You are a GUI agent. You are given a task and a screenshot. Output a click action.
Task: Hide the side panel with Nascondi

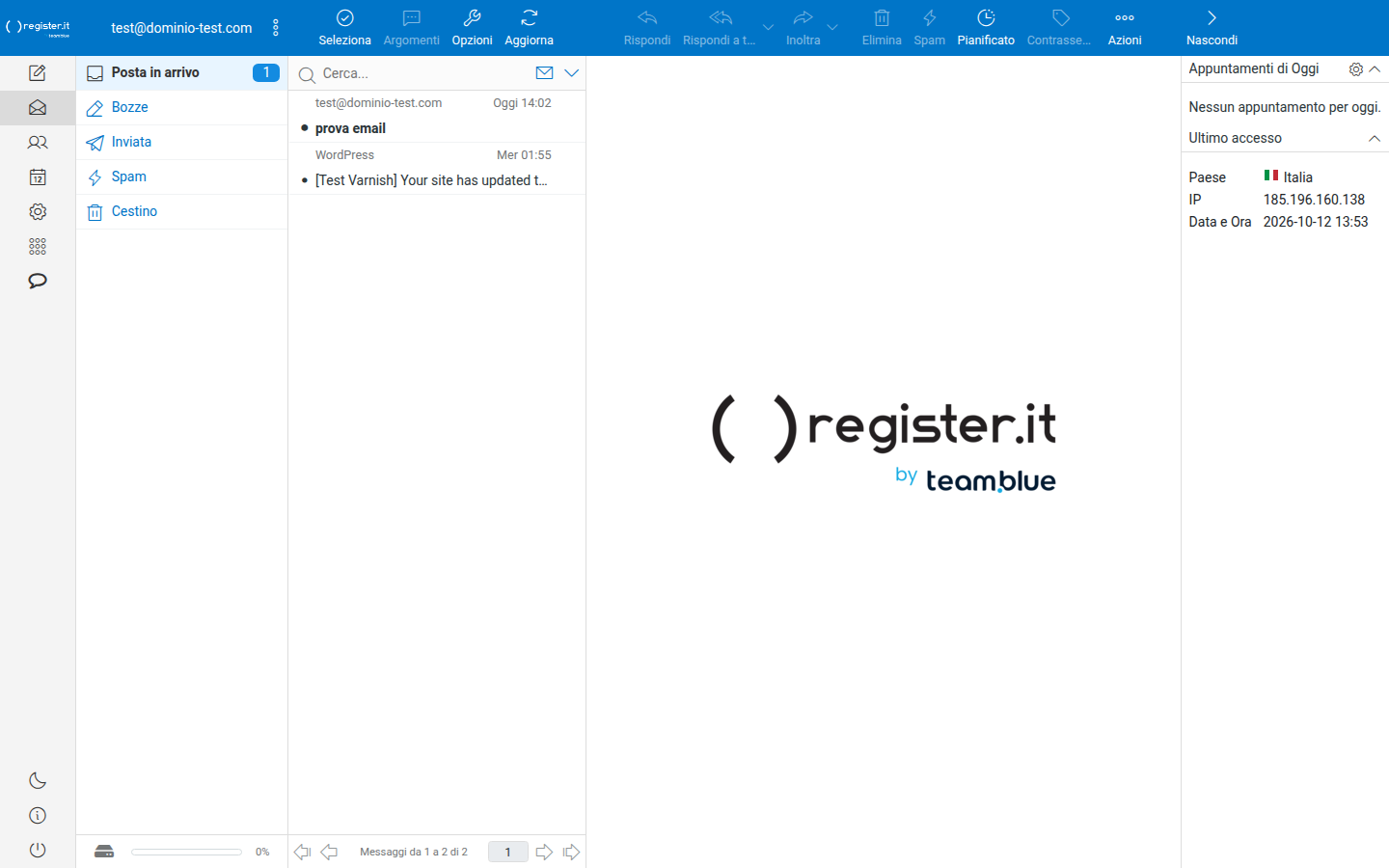click(x=1212, y=28)
